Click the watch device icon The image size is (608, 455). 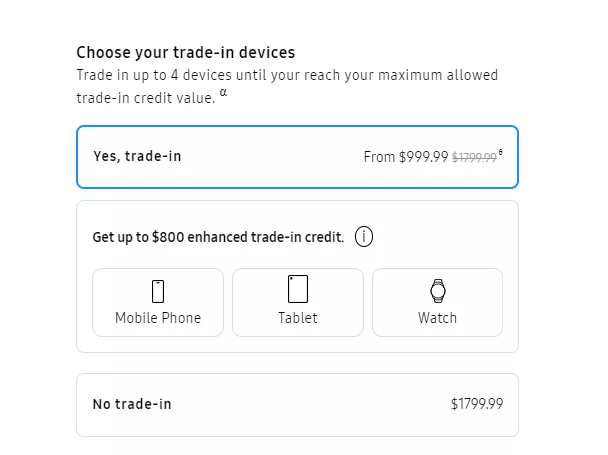[438, 291]
